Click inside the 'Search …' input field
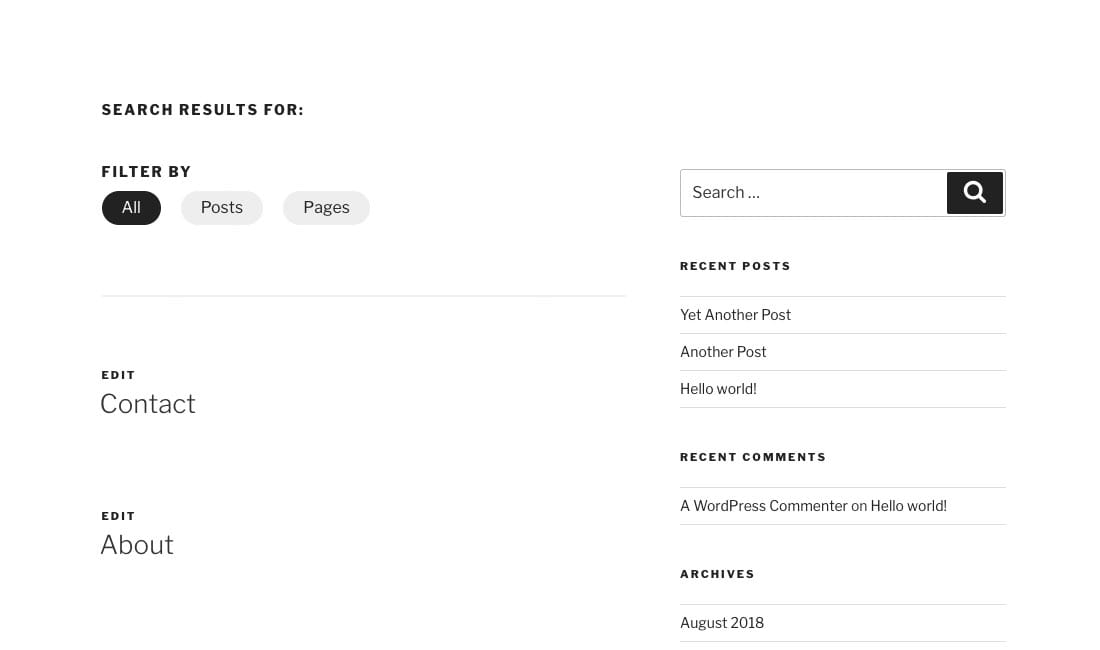 (810, 192)
